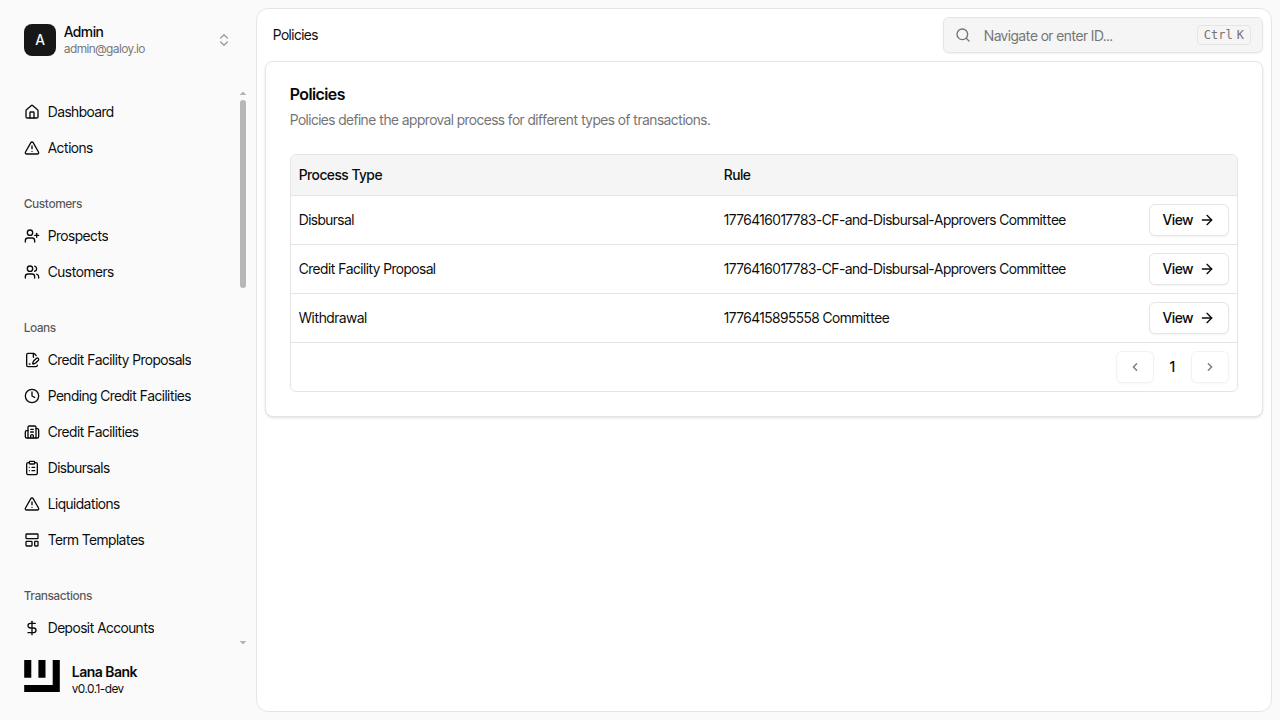Image resolution: width=1280 pixels, height=720 pixels.
Task: Click the Lana Bank logo at bottom
Action: pos(41,675)
